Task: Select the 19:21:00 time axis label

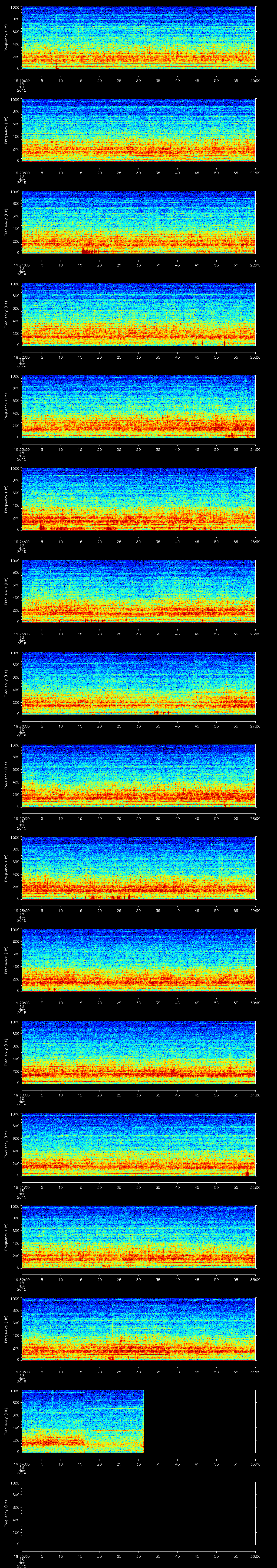Action: pos(21,265)
